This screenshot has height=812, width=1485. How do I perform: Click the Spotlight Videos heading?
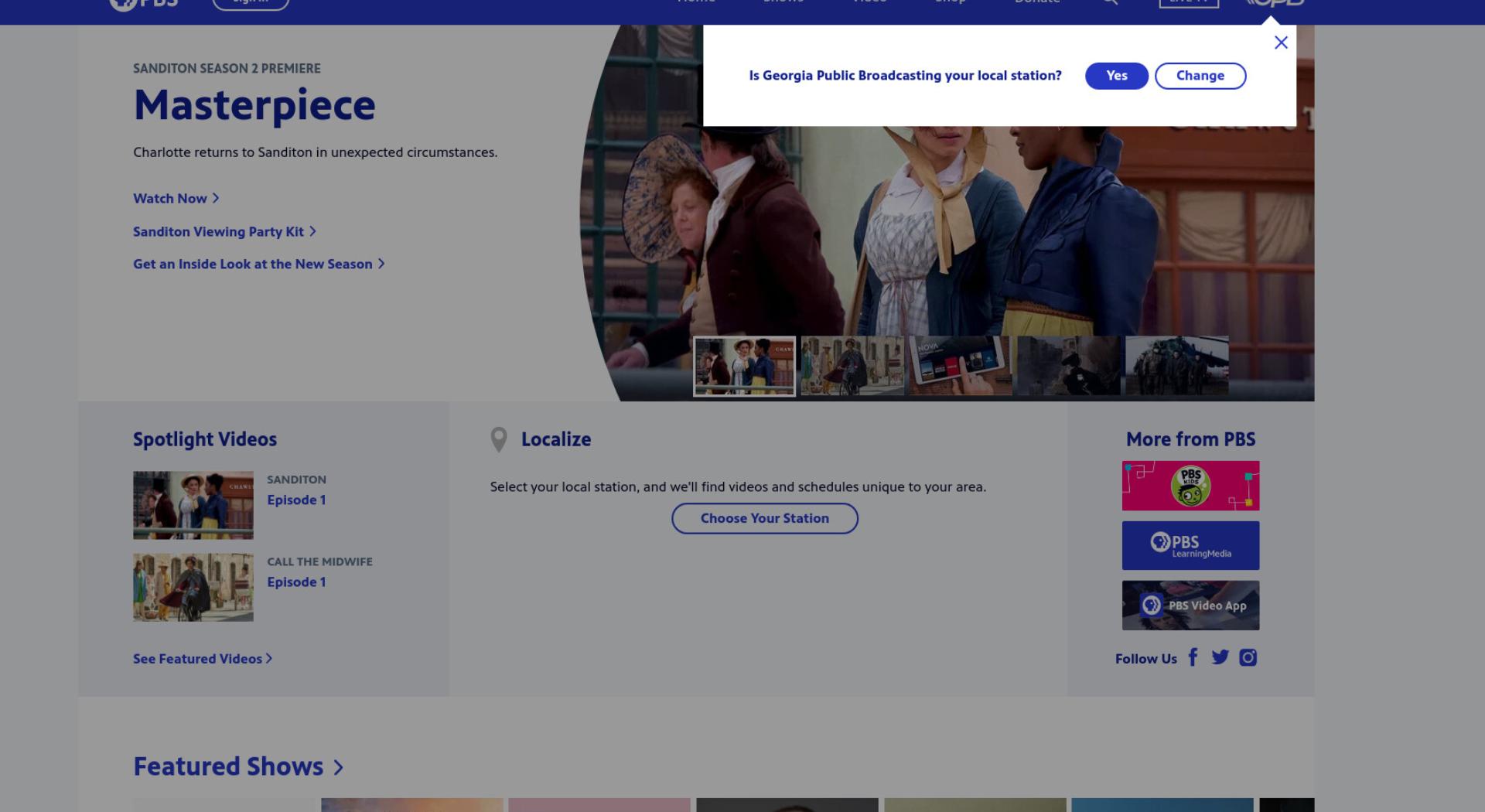(x=205, y=439)
